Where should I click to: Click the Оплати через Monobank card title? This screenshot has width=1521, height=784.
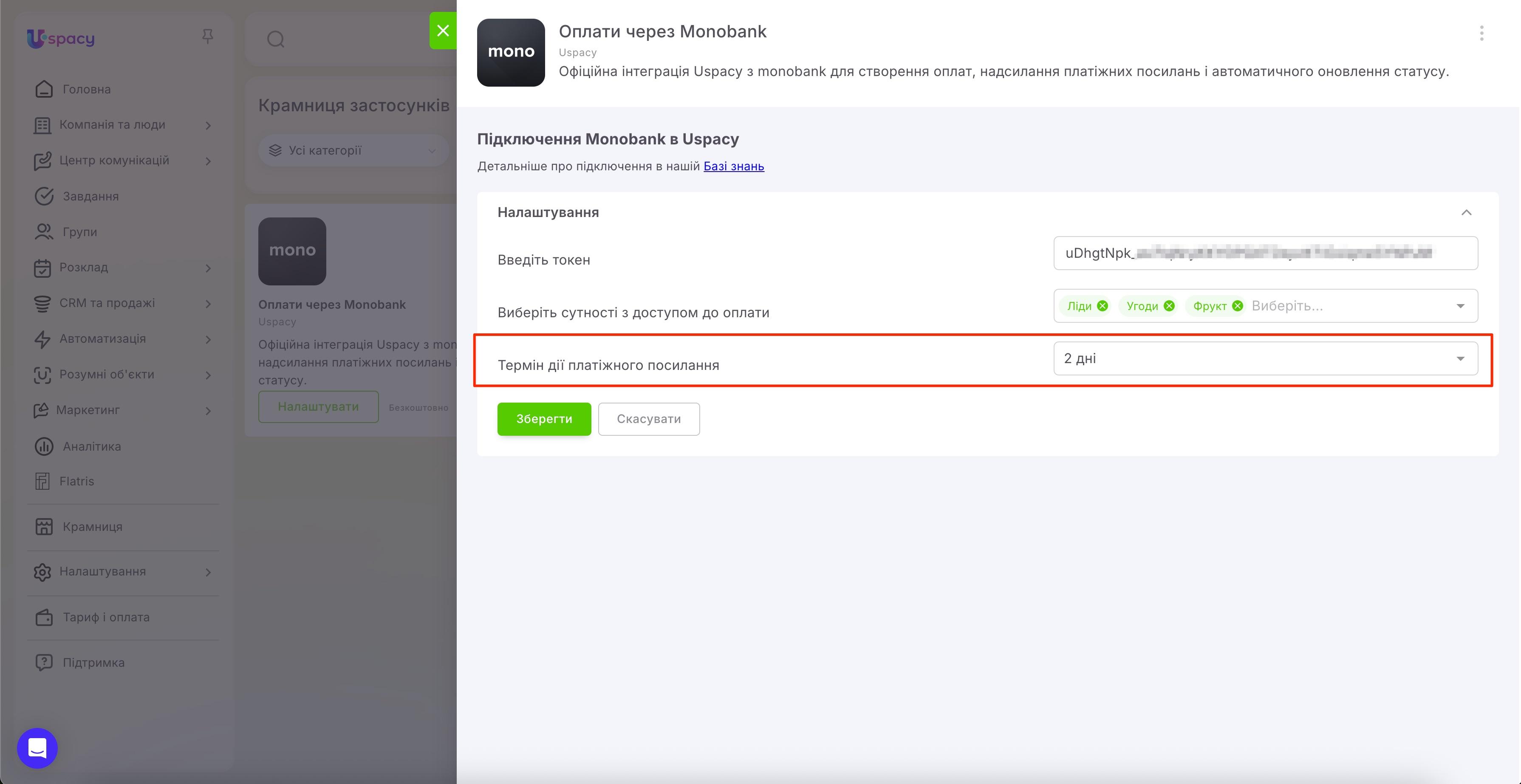tap(332, 305)
